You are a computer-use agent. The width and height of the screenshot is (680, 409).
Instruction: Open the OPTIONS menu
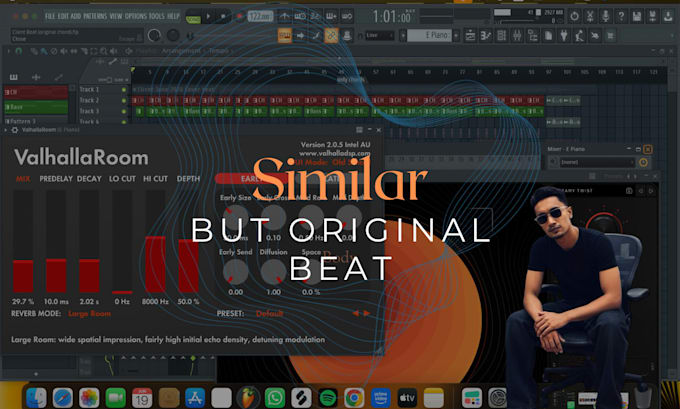(x=136, y=16)
